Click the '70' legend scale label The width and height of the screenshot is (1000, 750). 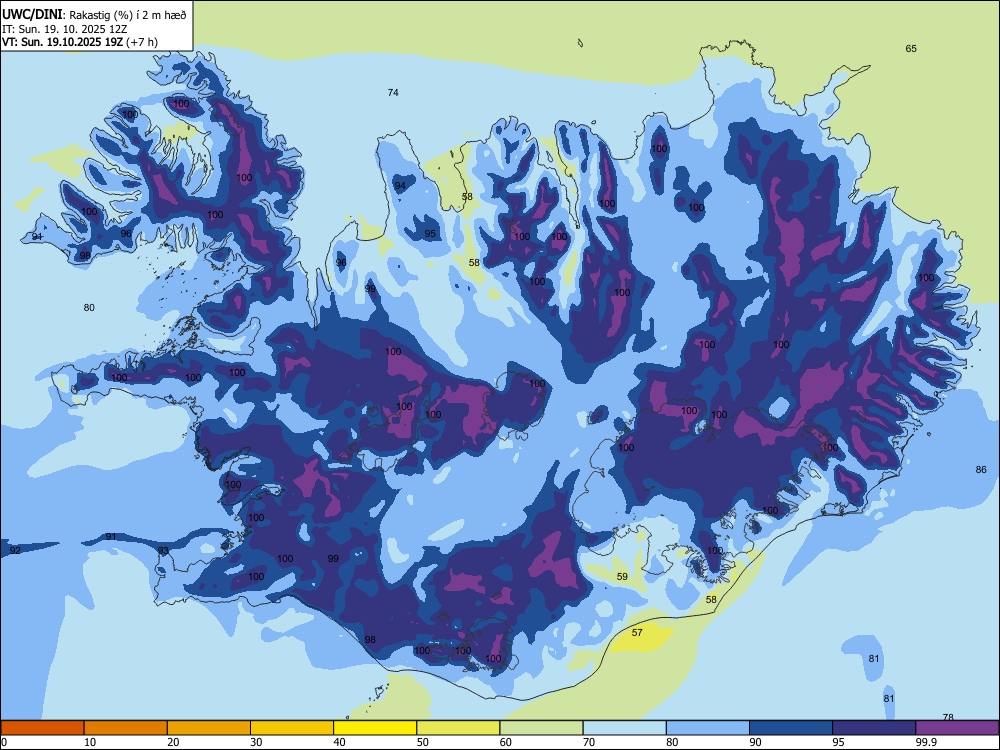coord(589,742)
